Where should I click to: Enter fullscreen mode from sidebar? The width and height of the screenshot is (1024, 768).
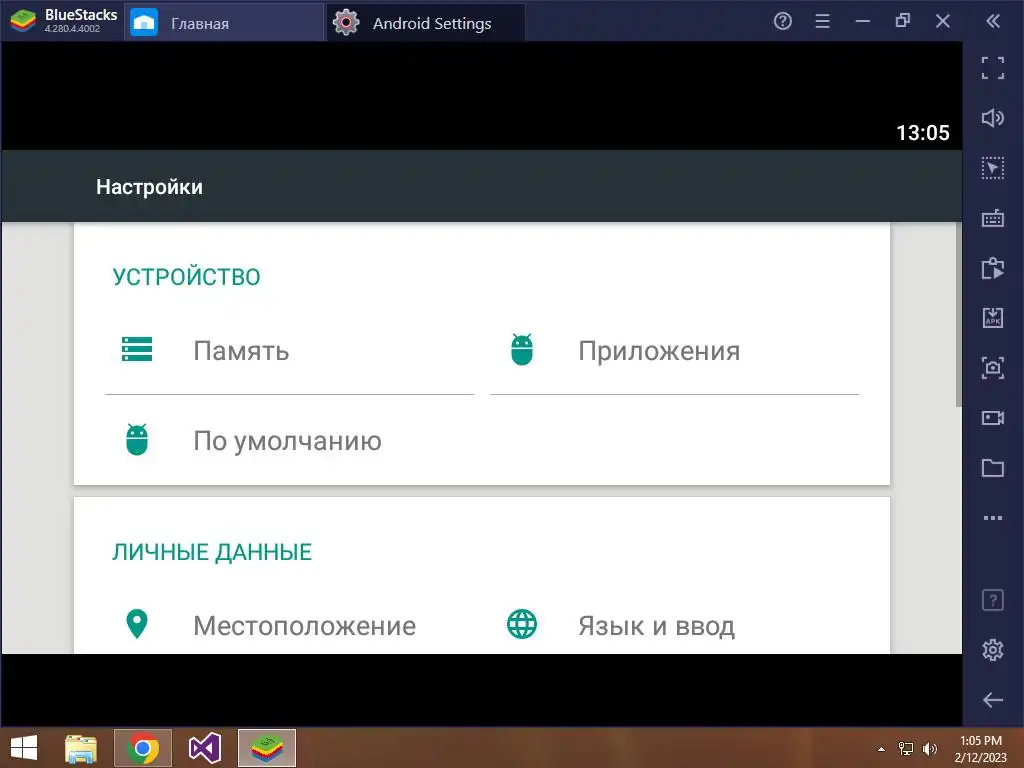pyautogui.click(x=993, y=68)
